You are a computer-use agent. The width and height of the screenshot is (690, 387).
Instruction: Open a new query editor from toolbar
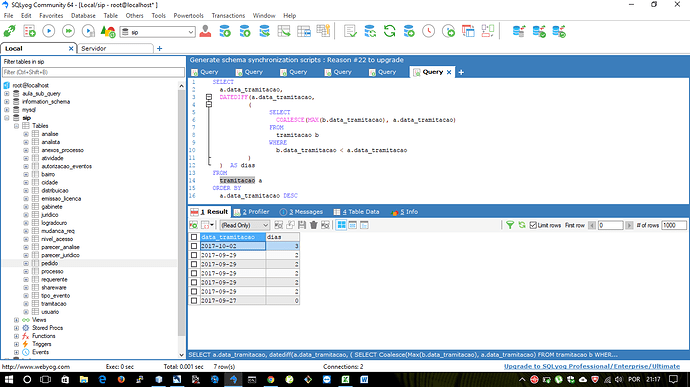click(x=29, y=31)
